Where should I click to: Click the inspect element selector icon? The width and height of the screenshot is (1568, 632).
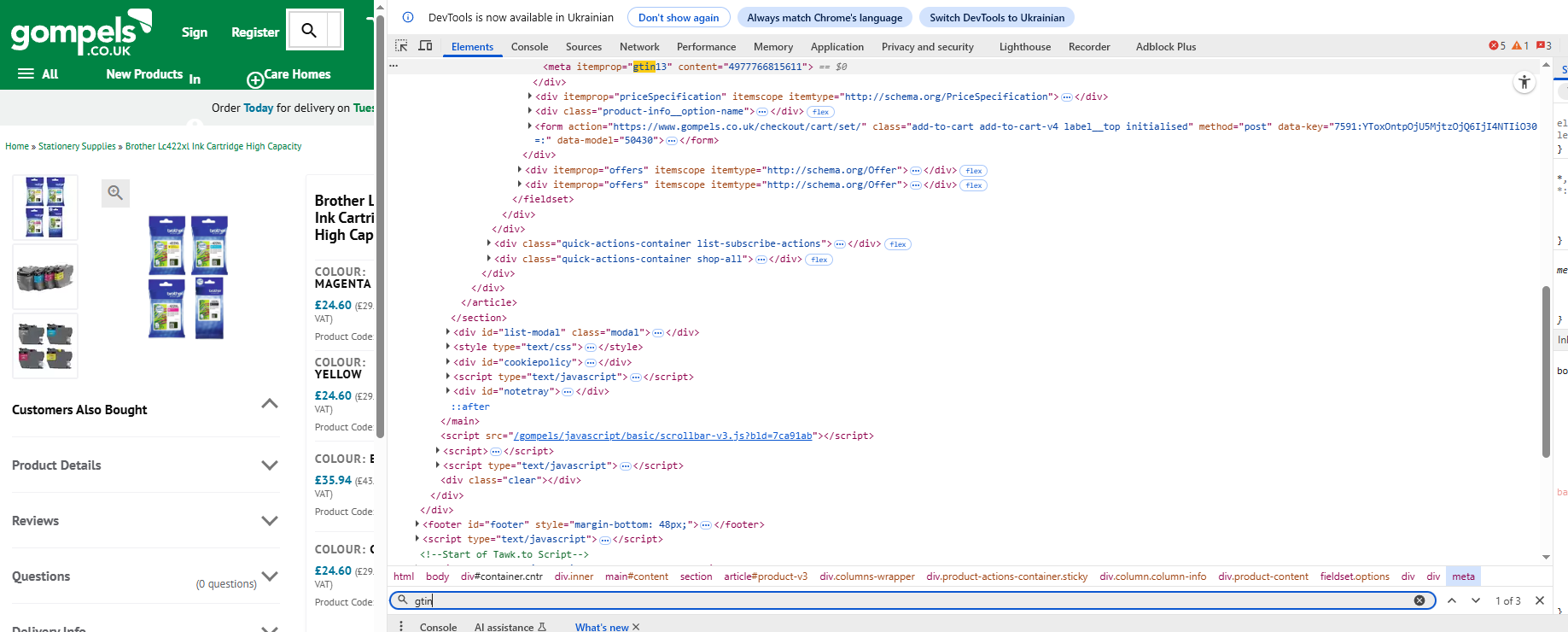coord(401,46)
